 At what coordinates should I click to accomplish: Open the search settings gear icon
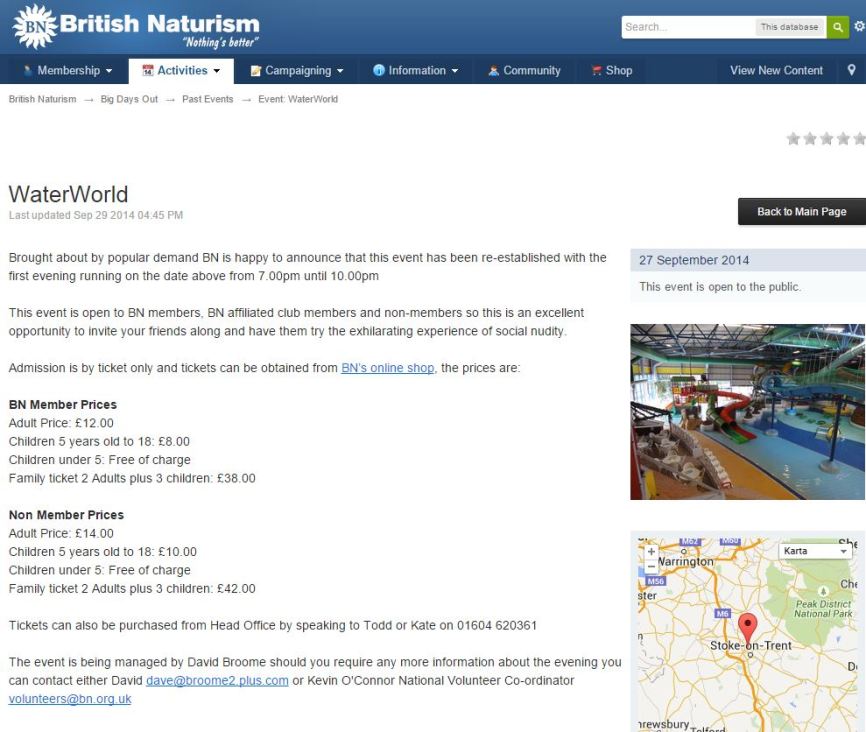click(x=859, y=27)
